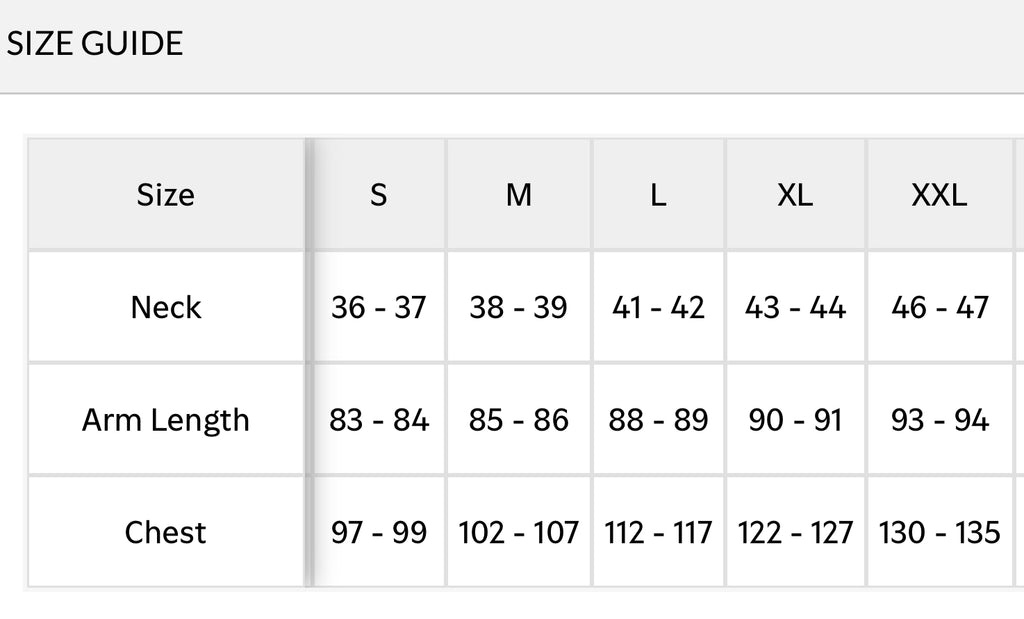Select the L size column header
This screenshot has width=1024, height=619.
658,195
